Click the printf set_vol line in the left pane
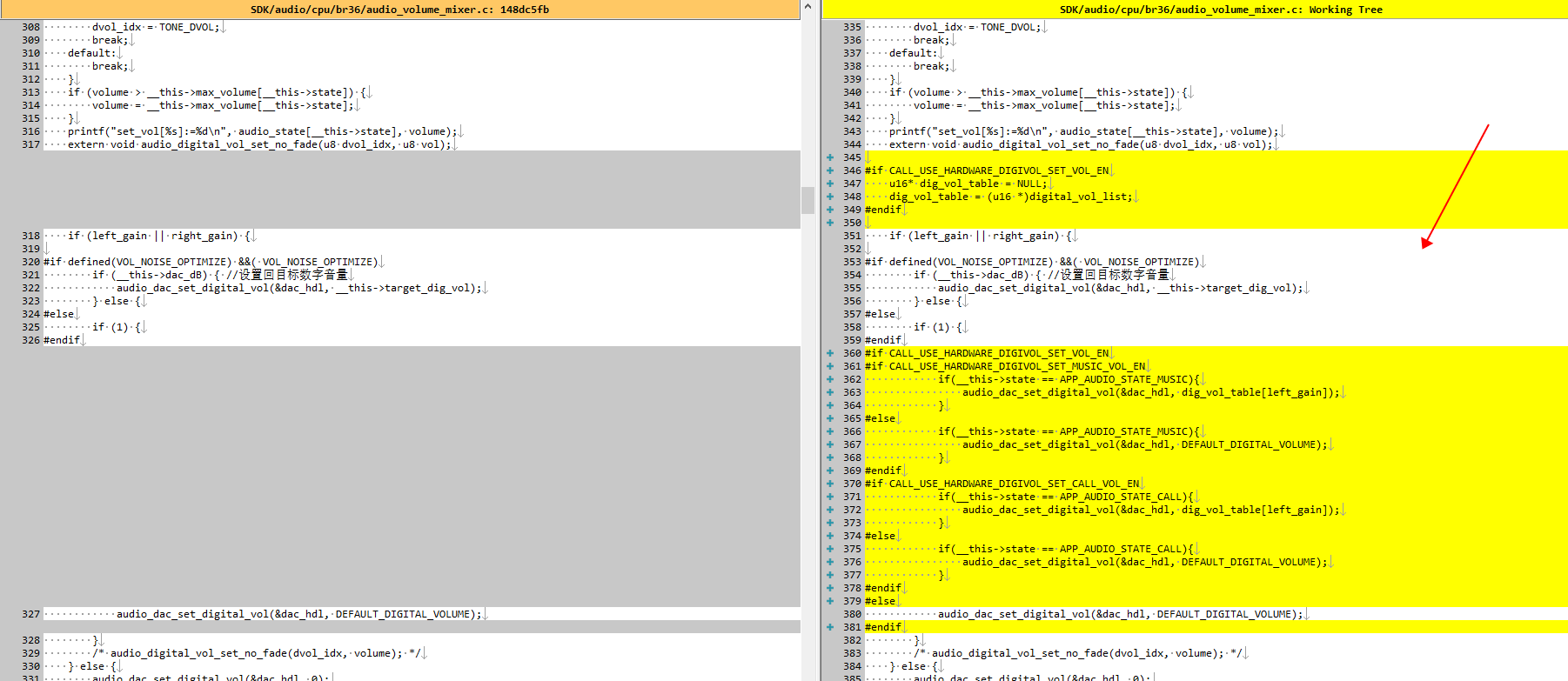1568x681 pixels. coord(263,131)
